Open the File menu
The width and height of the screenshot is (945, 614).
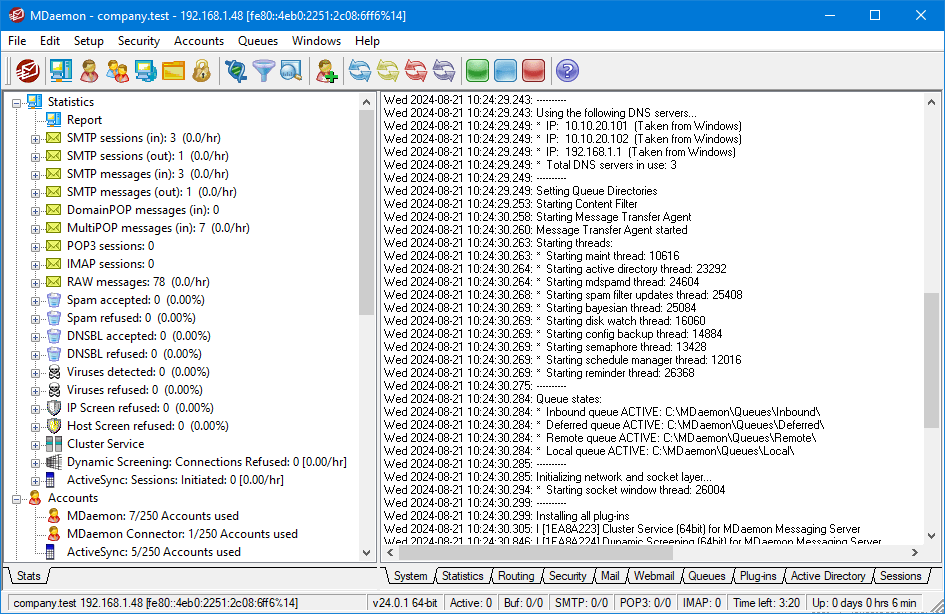pos(17,41)
